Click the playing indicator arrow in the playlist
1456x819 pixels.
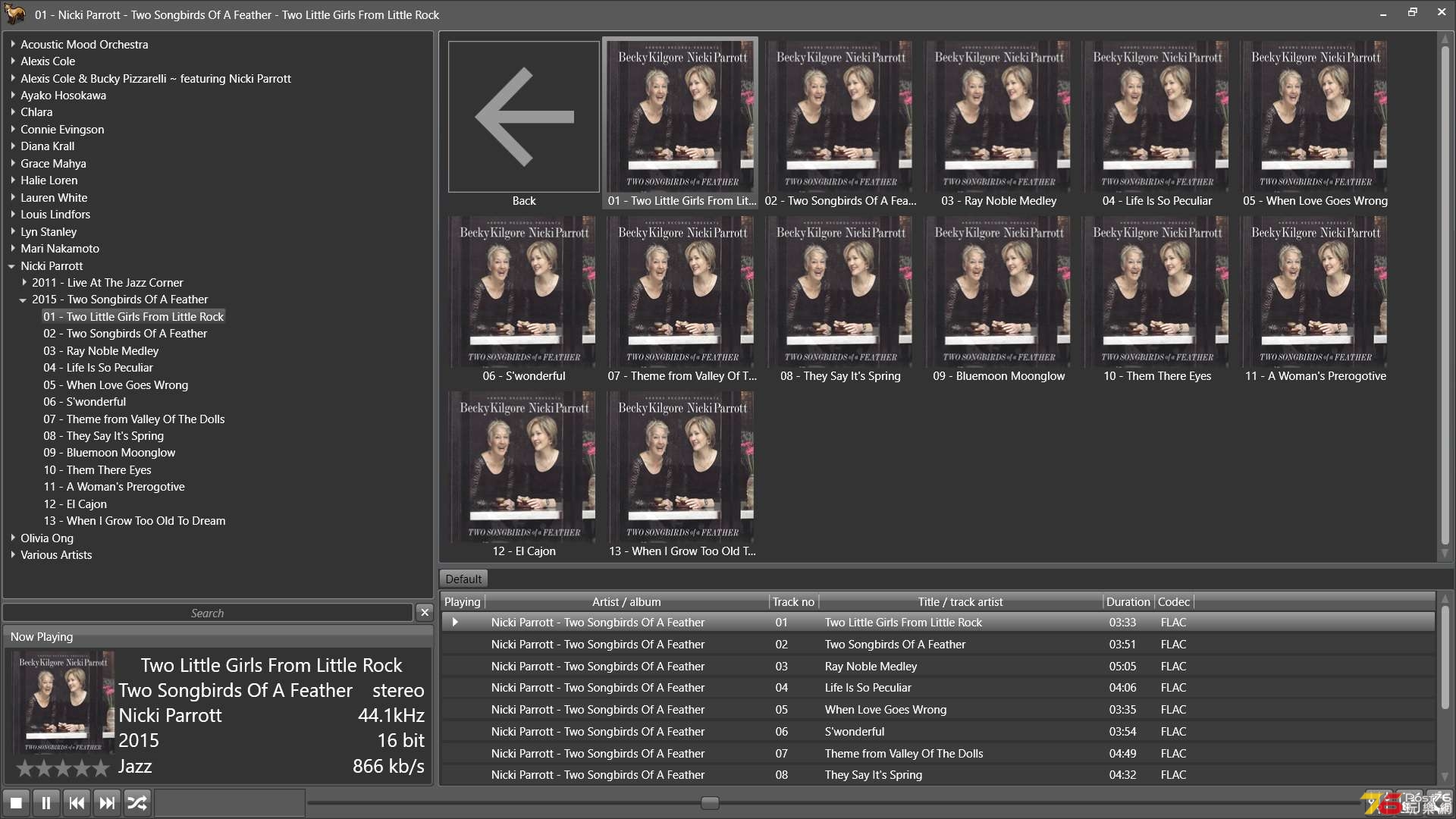[455, 622]
